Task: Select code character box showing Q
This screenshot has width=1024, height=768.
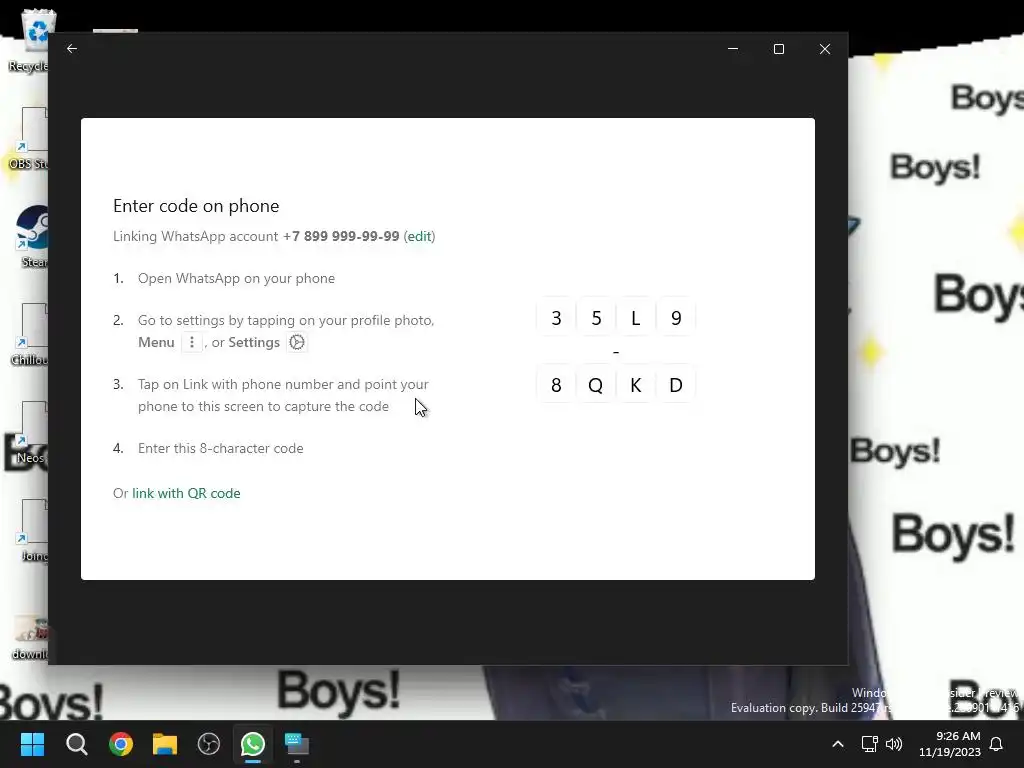Action: [596, 385]
